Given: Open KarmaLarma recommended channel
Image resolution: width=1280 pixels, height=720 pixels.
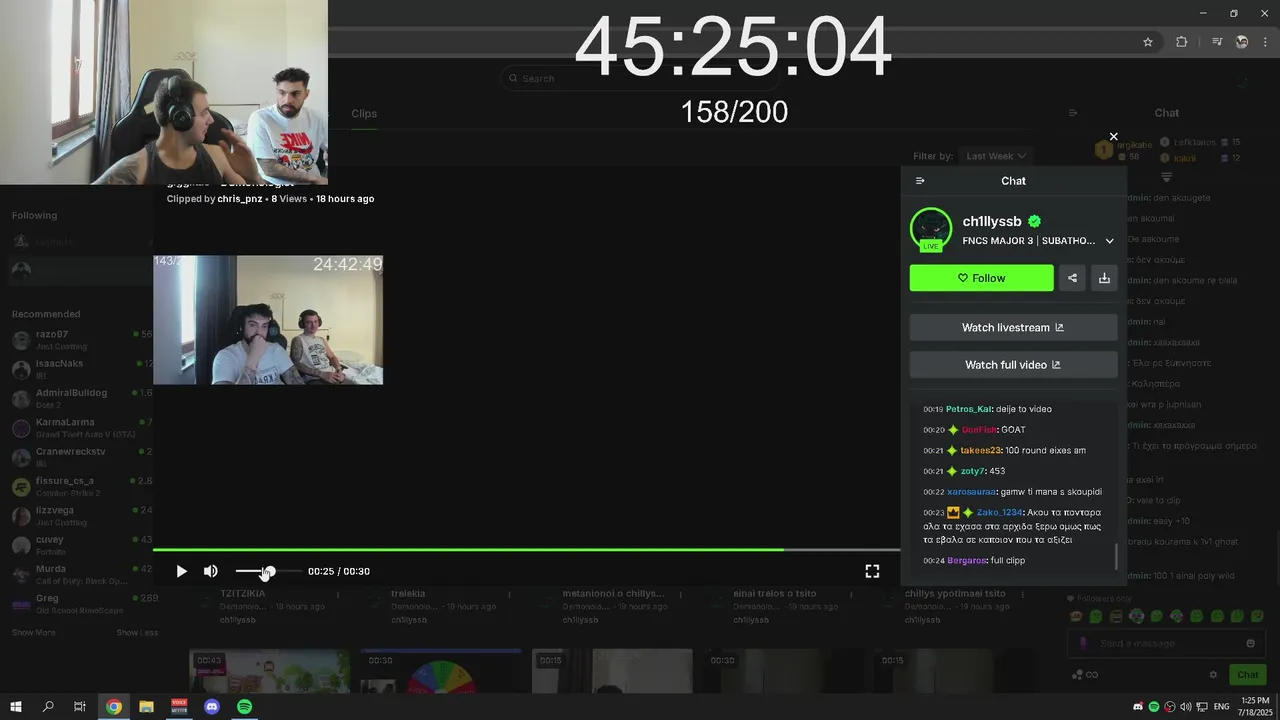Looking at the screenshot, I should [x=80, y=427].
